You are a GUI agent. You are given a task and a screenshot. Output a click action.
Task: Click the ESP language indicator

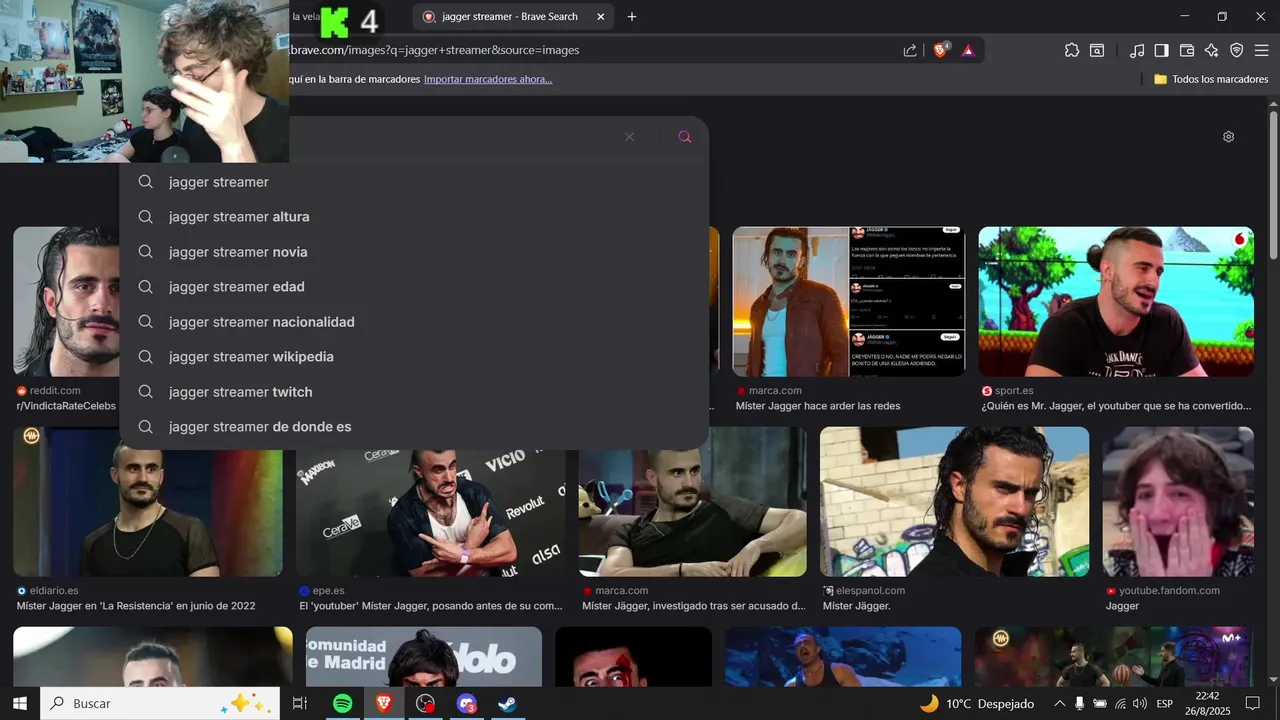pyautogui.click(x=1165, y=704)
